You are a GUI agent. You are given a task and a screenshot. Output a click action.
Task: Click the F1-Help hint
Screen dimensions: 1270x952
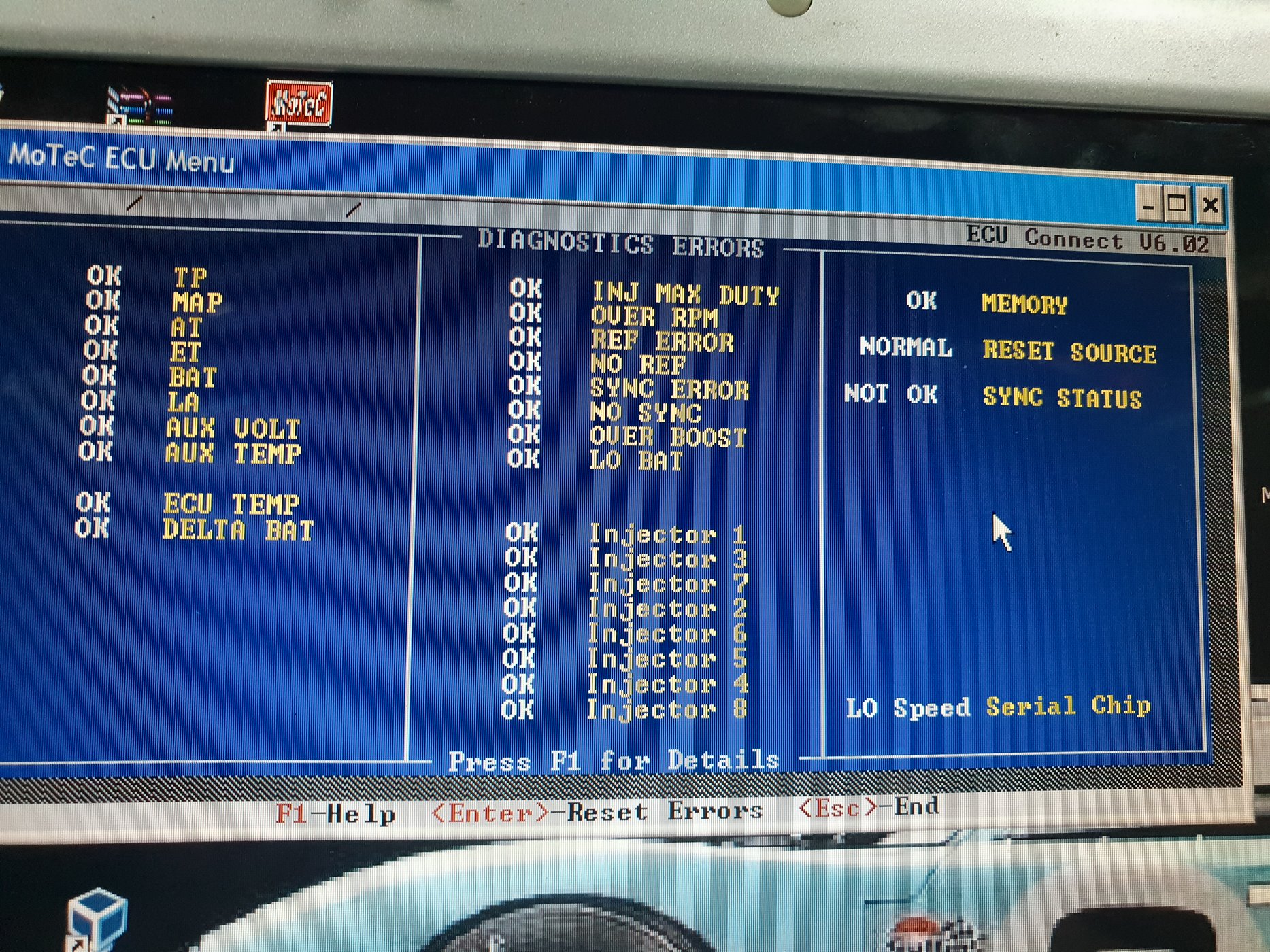[x=335, y=813]
